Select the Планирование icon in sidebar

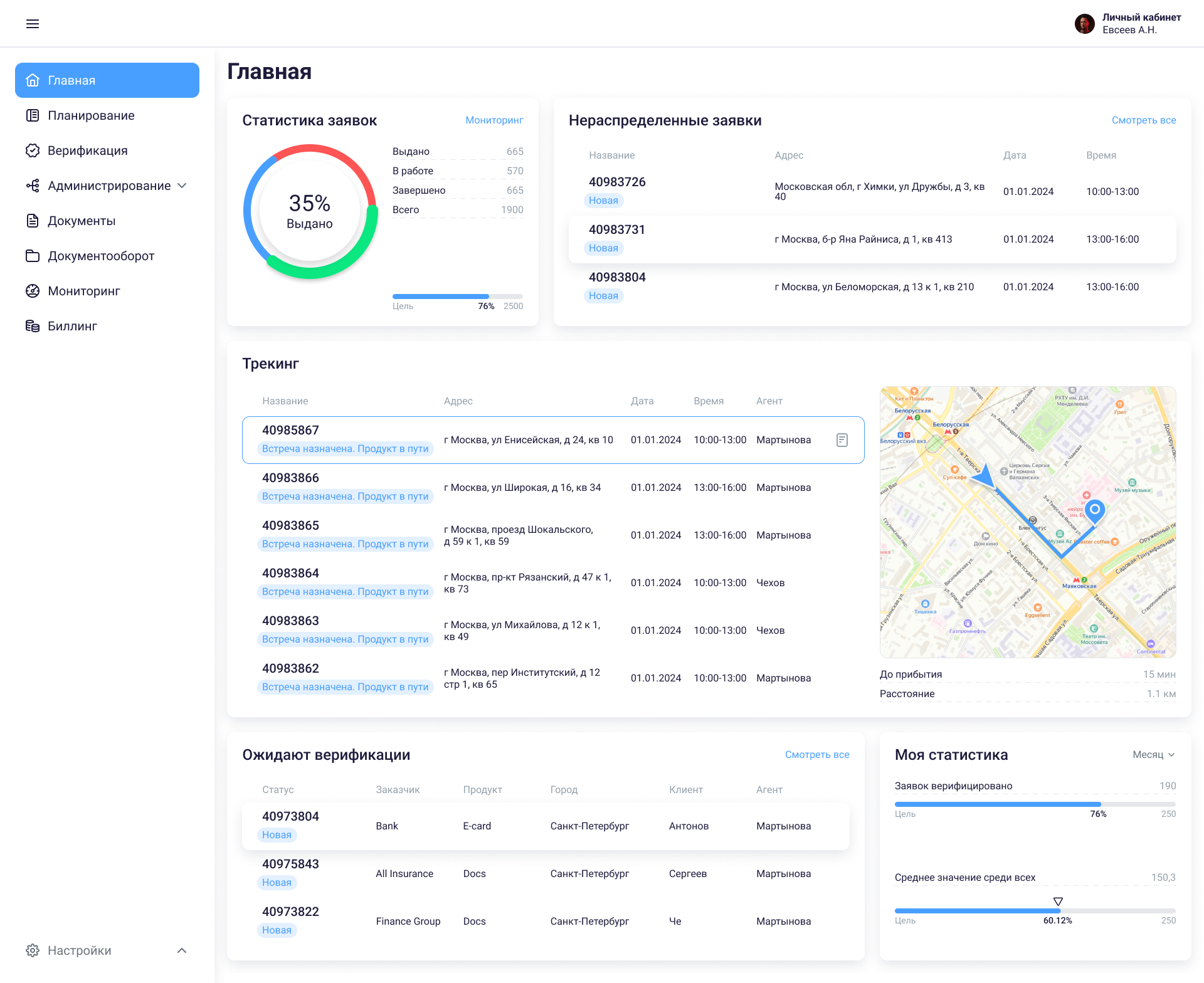[33, 115]
